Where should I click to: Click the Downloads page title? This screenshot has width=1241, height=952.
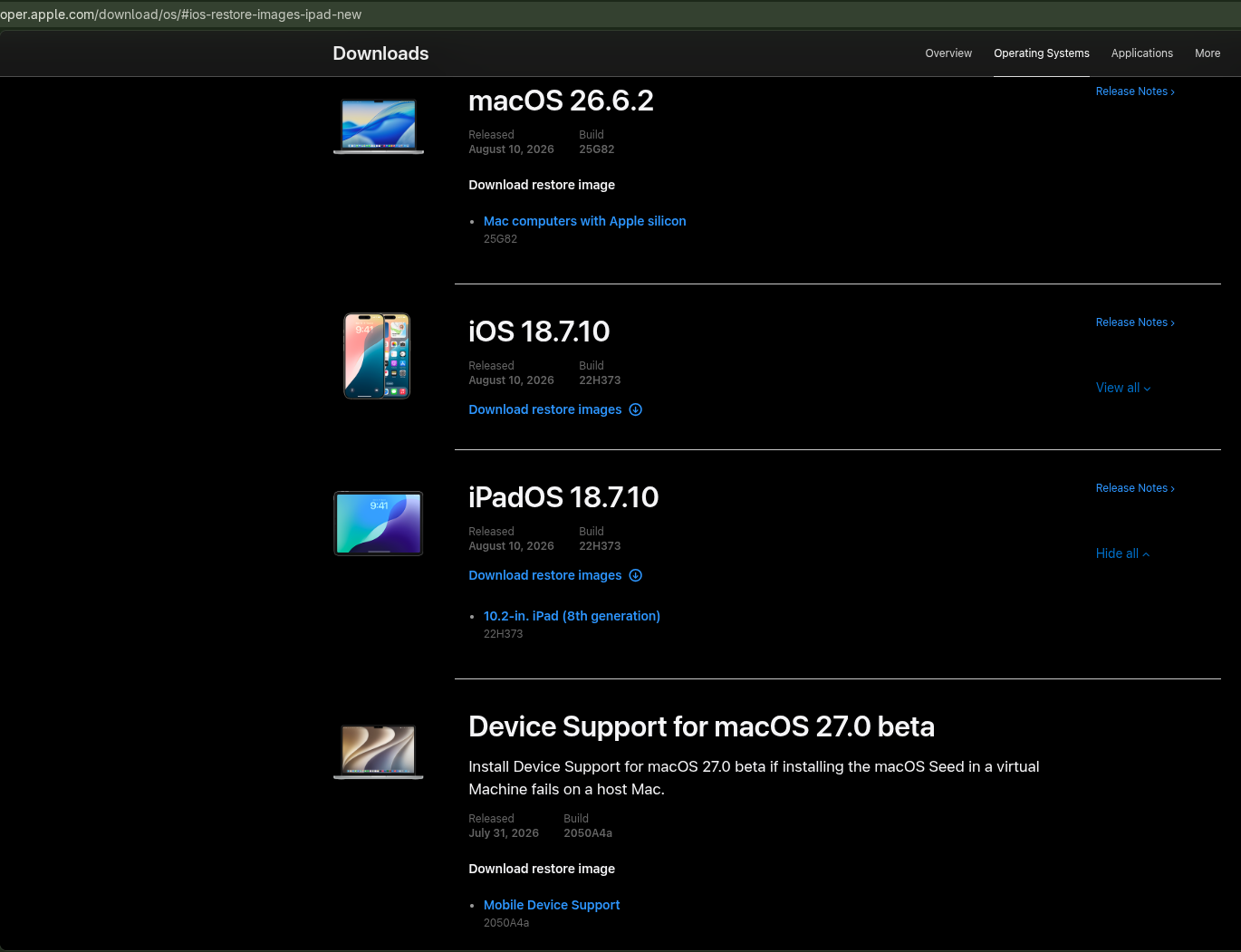click(380, 53)
